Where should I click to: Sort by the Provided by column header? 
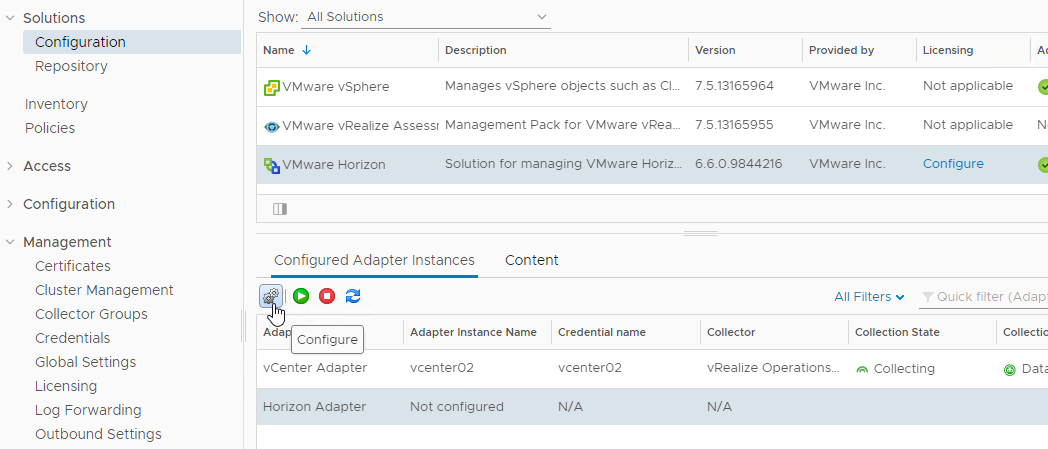point(841,50)
